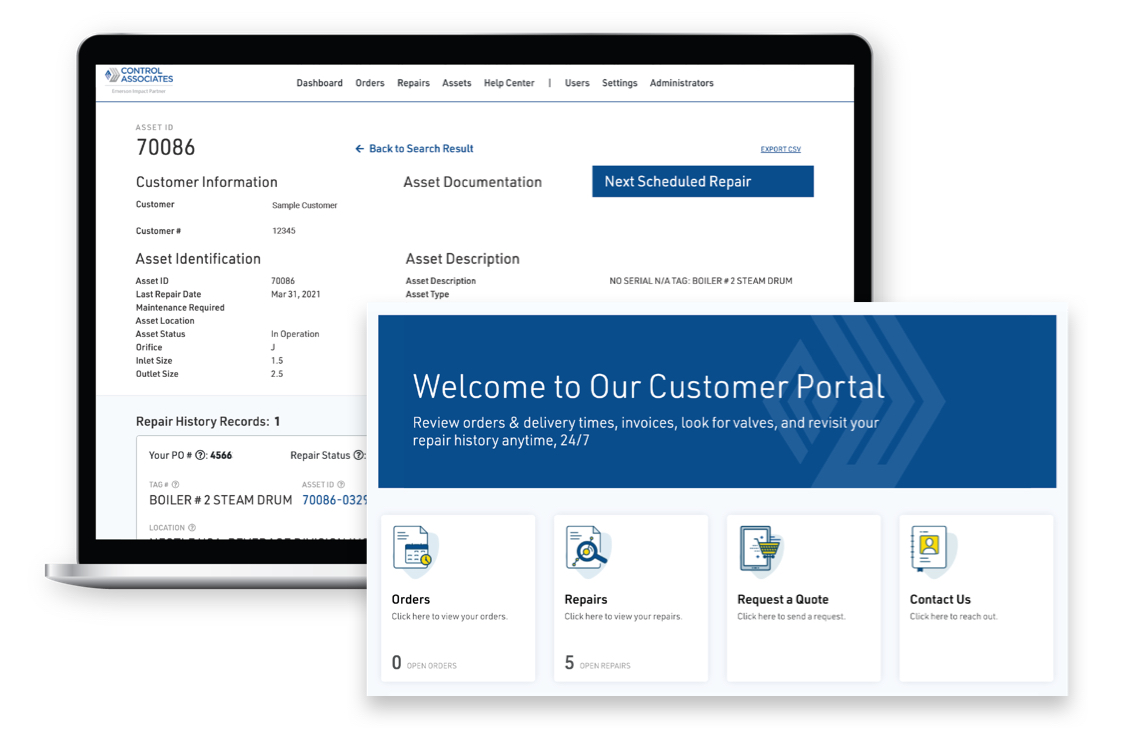Click help icon next to Your PO #

201,456
